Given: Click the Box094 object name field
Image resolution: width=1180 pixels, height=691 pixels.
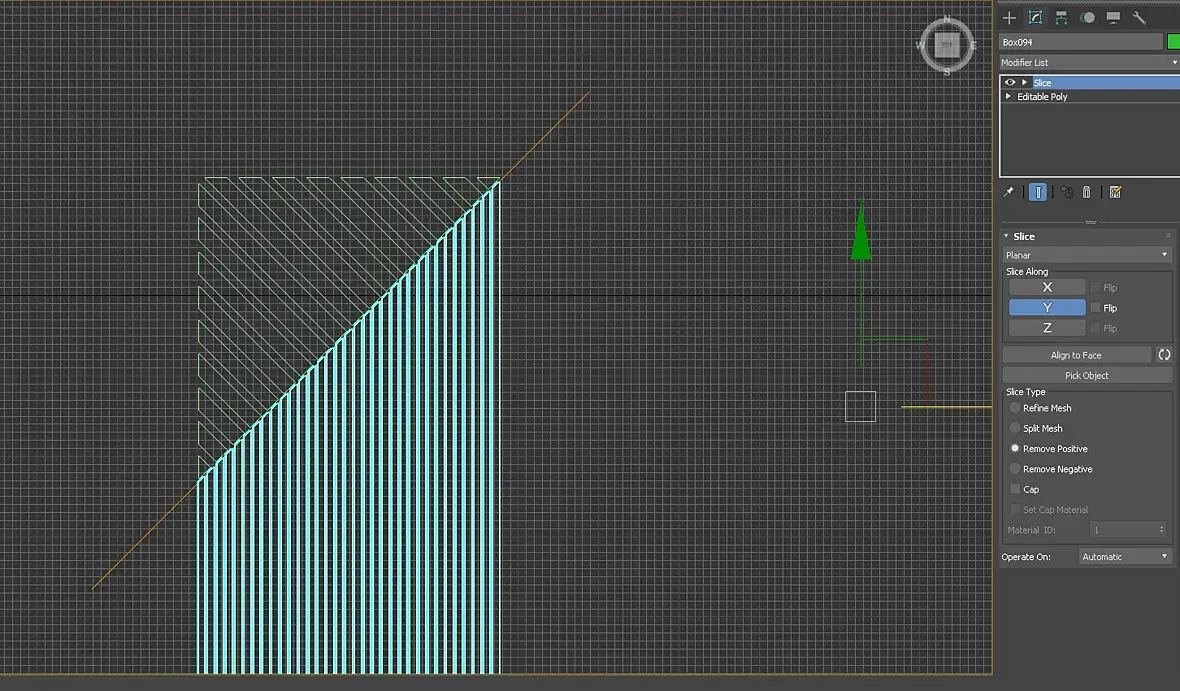Looking at the screenshot, I should coord(1081,42).
